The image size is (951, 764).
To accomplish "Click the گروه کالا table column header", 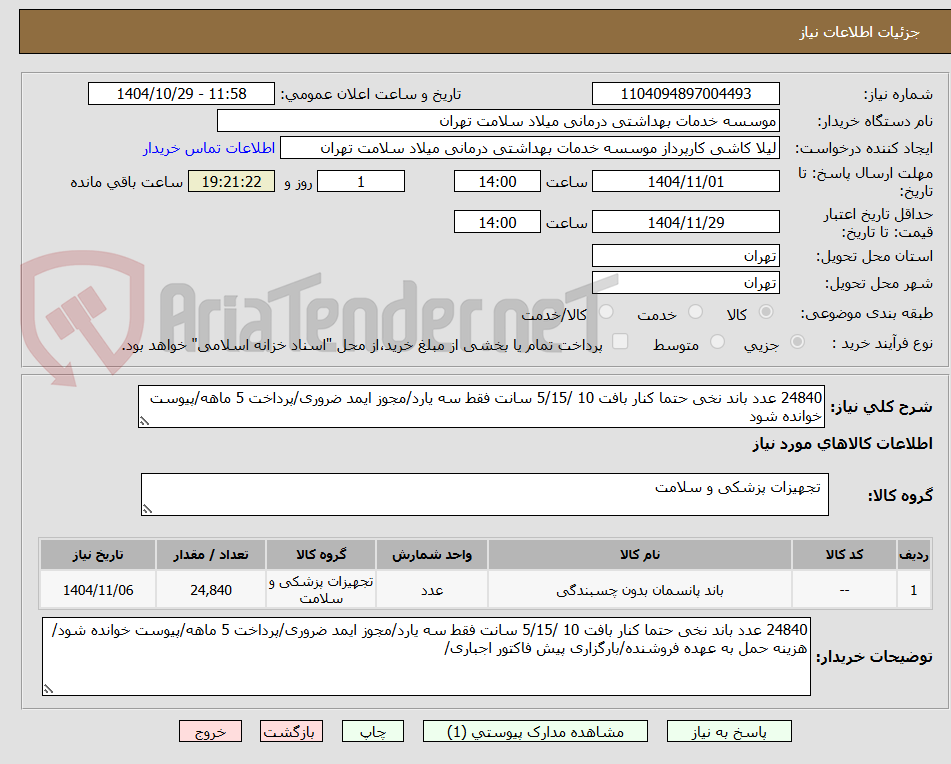I will pyautogui.click(x=321, y=555).
